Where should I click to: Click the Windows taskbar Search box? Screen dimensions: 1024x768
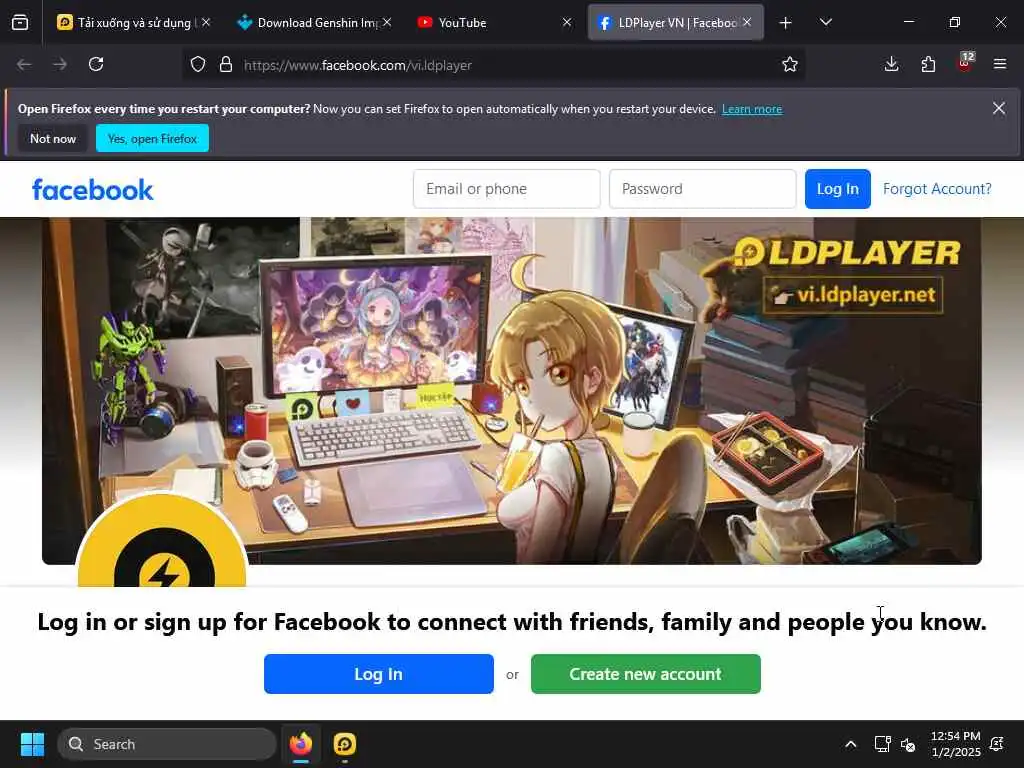pyautogui.click(x=167, y=744)
